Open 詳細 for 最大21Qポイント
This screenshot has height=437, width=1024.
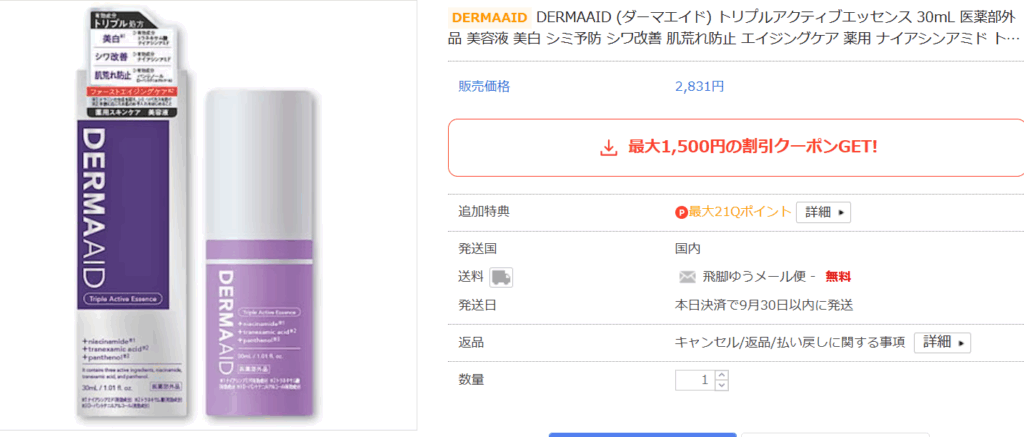pos(823,212)
